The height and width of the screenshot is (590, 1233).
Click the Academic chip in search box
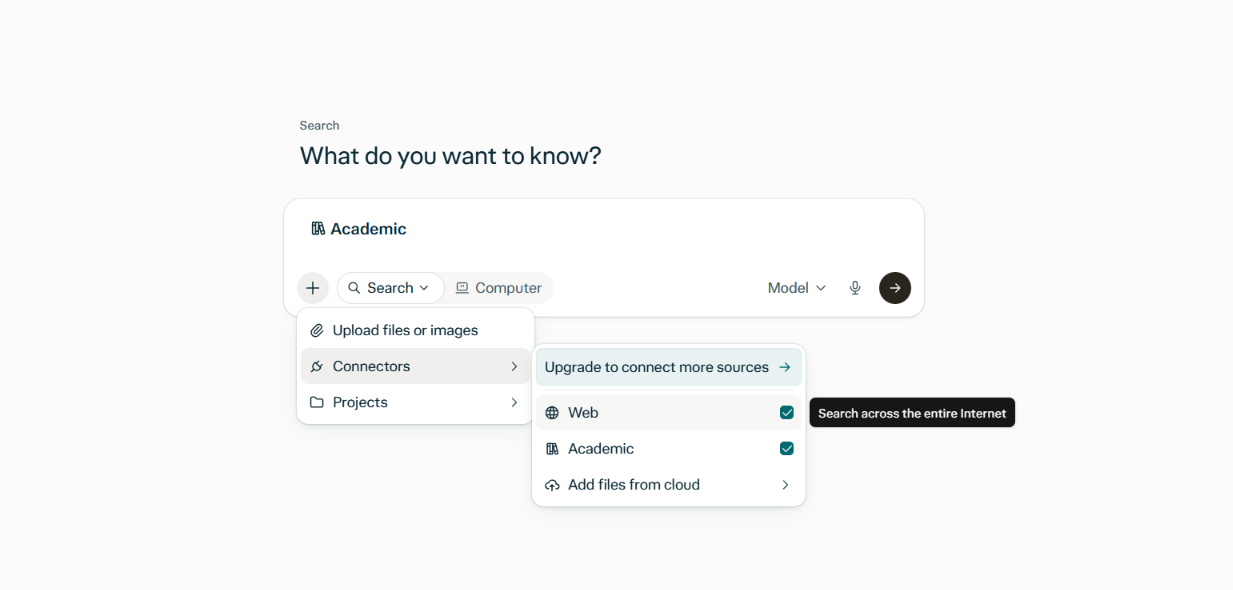(359, 229)
